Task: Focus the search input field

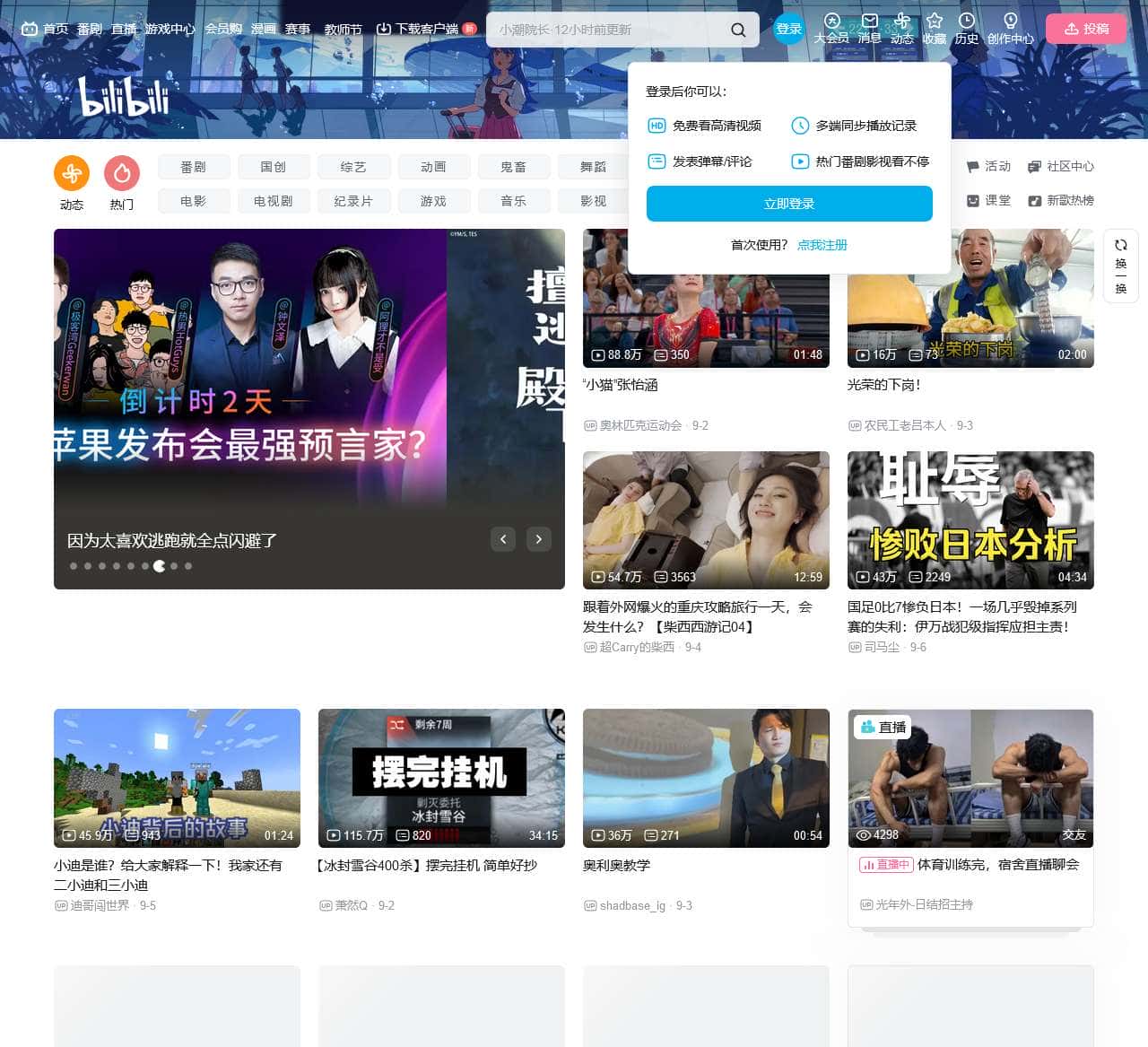Action: tap(610, 30)
